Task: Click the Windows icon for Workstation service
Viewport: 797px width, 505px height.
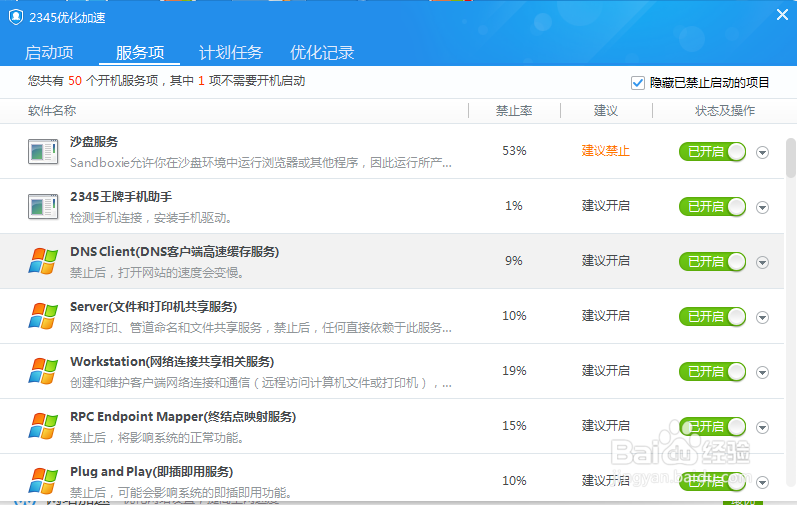Action: (43, 371)
